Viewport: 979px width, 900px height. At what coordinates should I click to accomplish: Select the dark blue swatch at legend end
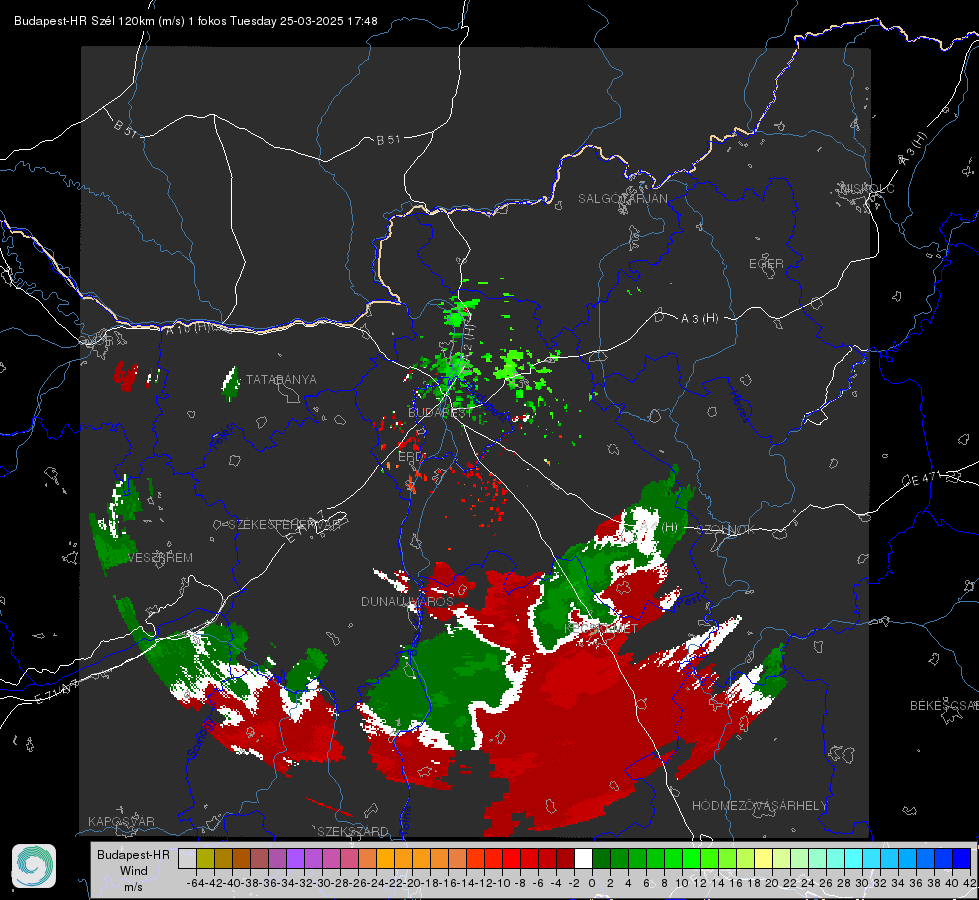(x=962, y=859)
